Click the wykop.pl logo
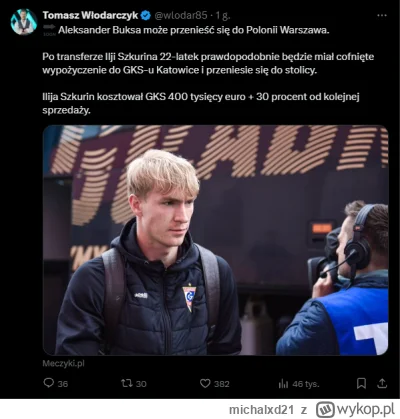Screen dimensions: 400x419 click(x=355, y=409)
